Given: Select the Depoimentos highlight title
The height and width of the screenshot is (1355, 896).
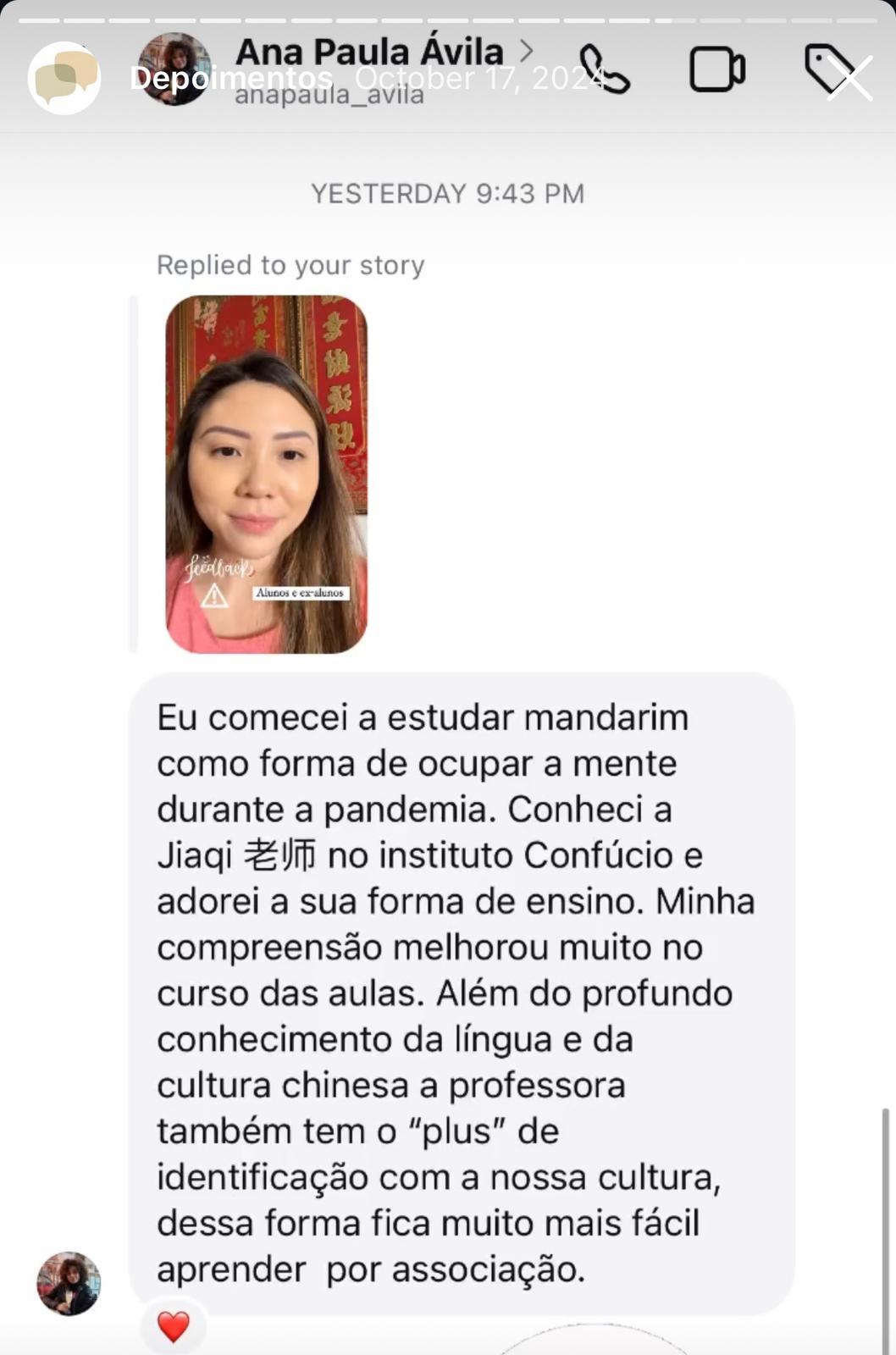Looking at the screenshot, I should [231, 78].
